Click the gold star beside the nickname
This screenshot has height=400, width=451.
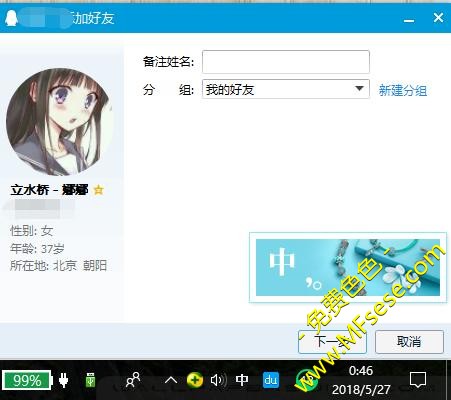coord(98,190)
